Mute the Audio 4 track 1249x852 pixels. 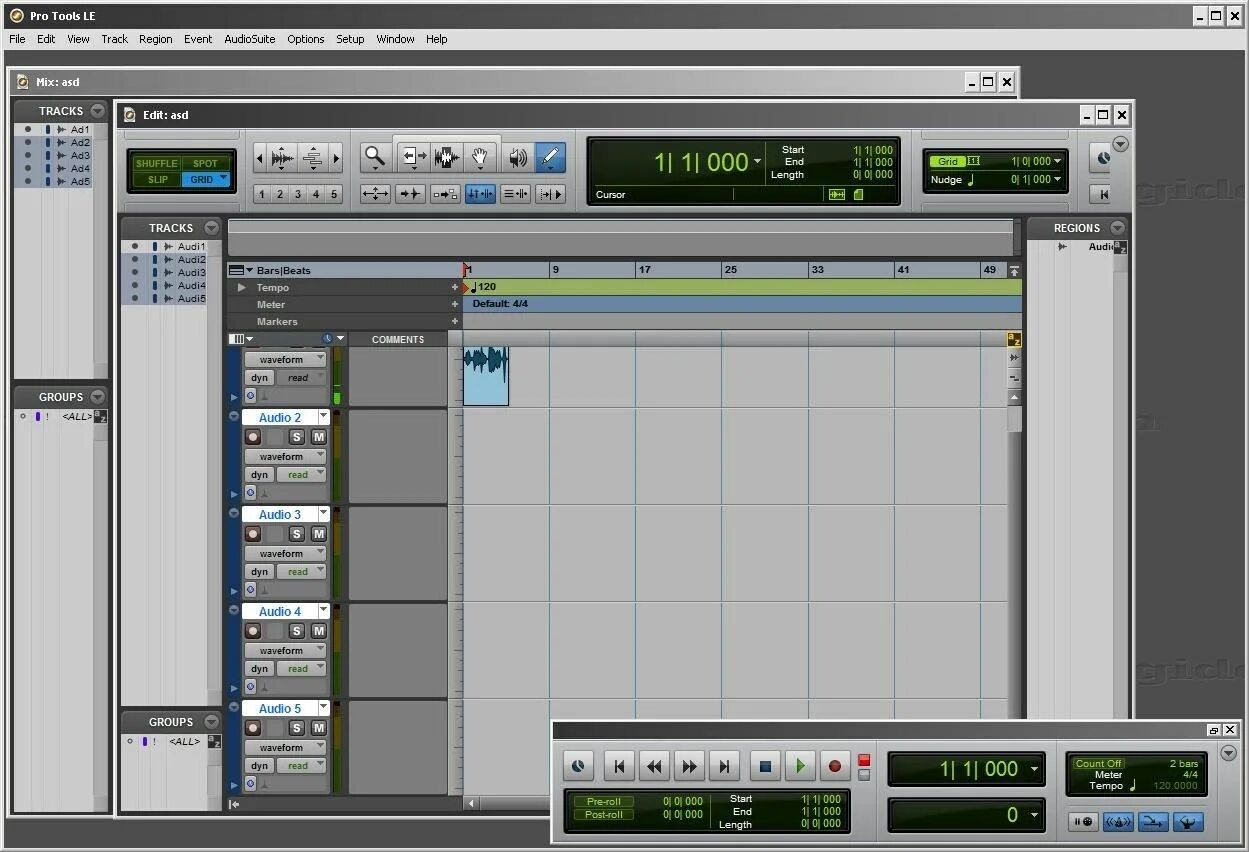coord(319,631)
